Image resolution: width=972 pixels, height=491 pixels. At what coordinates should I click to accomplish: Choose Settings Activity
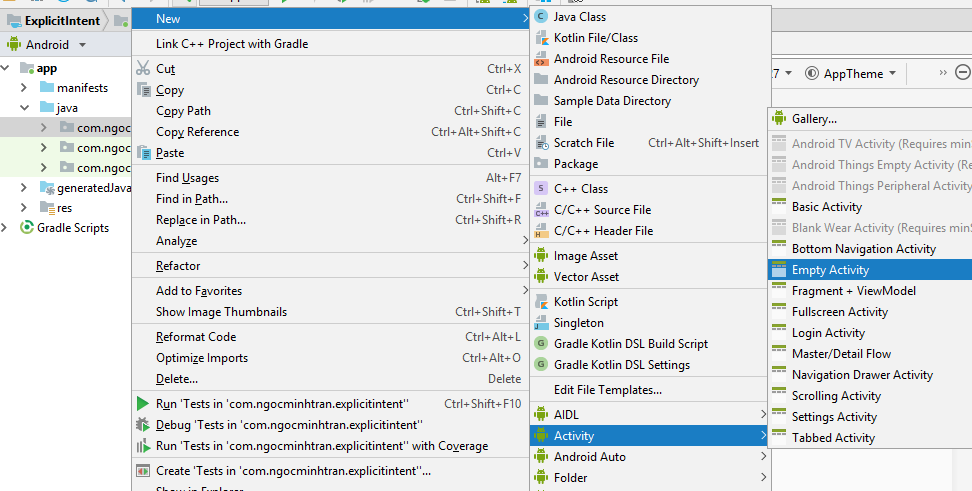[870, 417]
